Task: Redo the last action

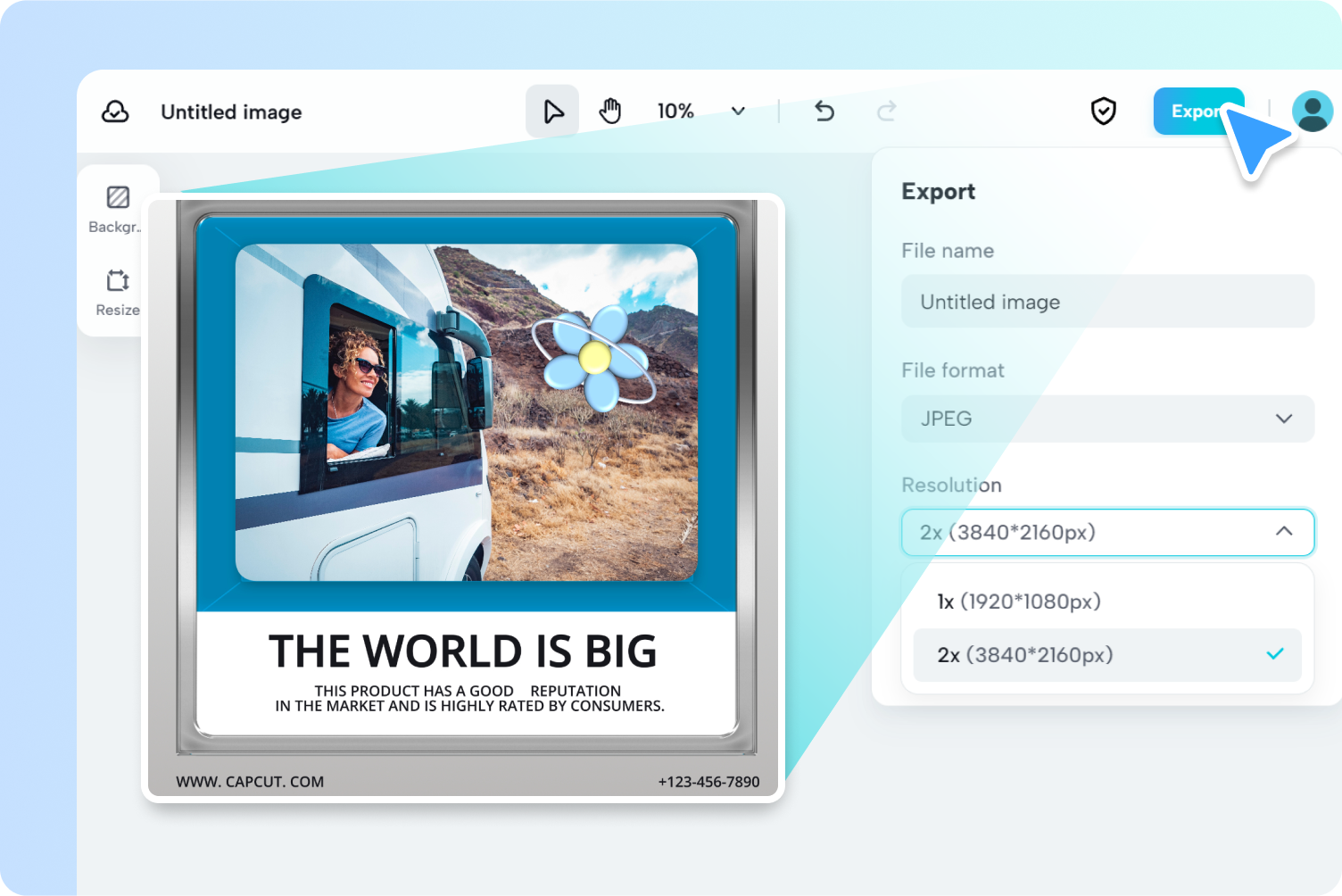Action: click(886, 112)
